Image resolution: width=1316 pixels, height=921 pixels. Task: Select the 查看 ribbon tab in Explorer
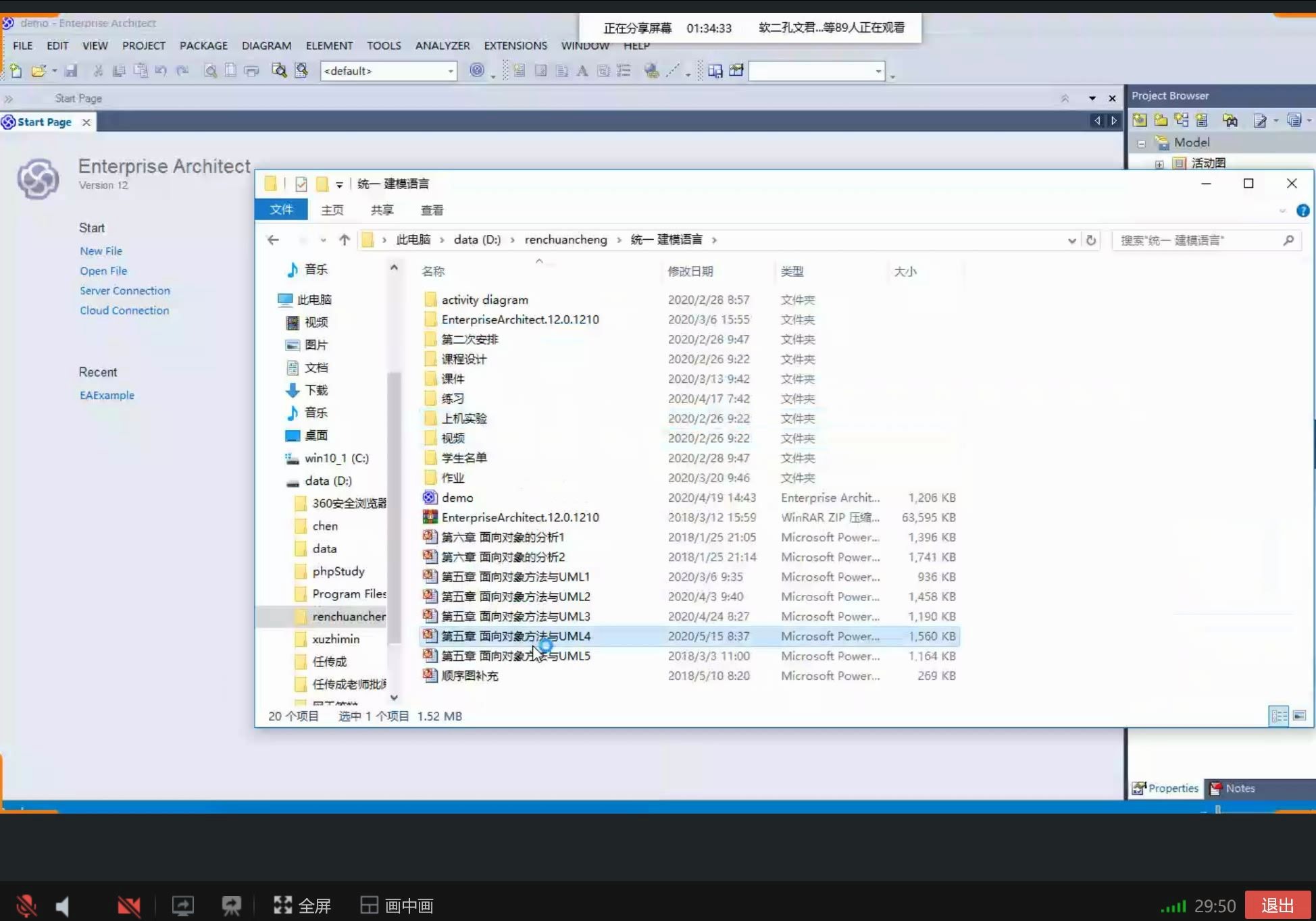click(432, 210)
